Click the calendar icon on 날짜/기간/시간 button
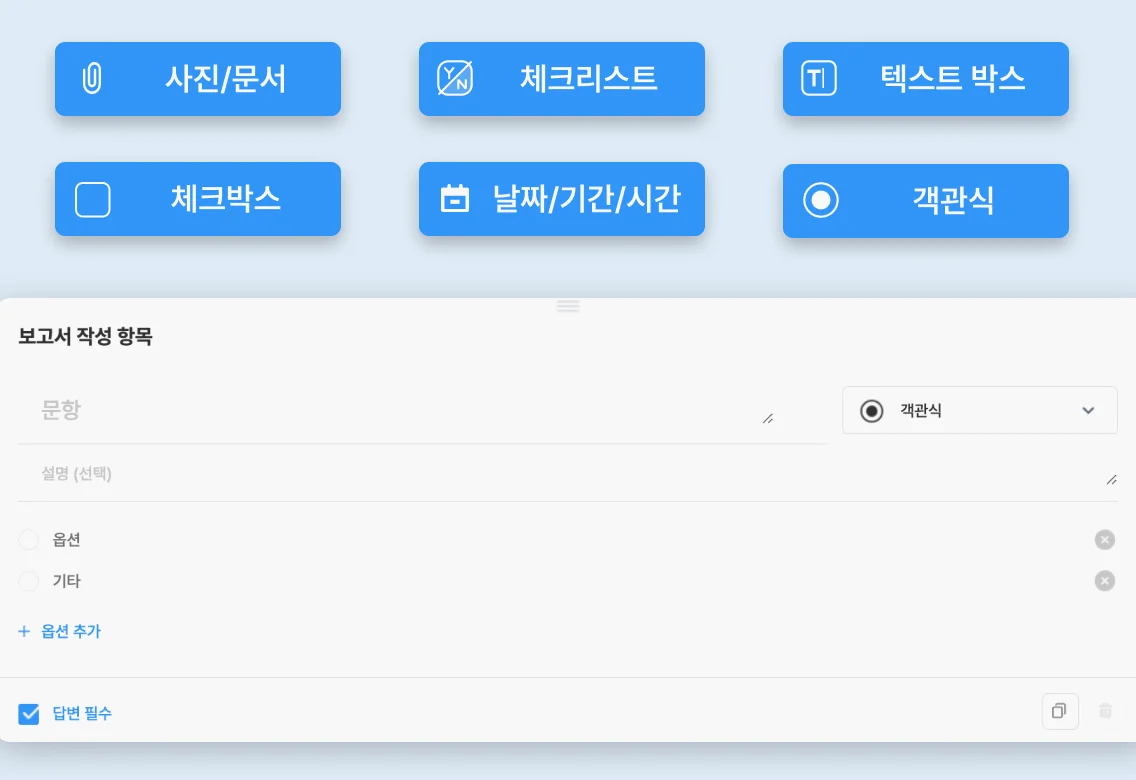This screenshot has height=780, width=1136. [x=455, y=199]
